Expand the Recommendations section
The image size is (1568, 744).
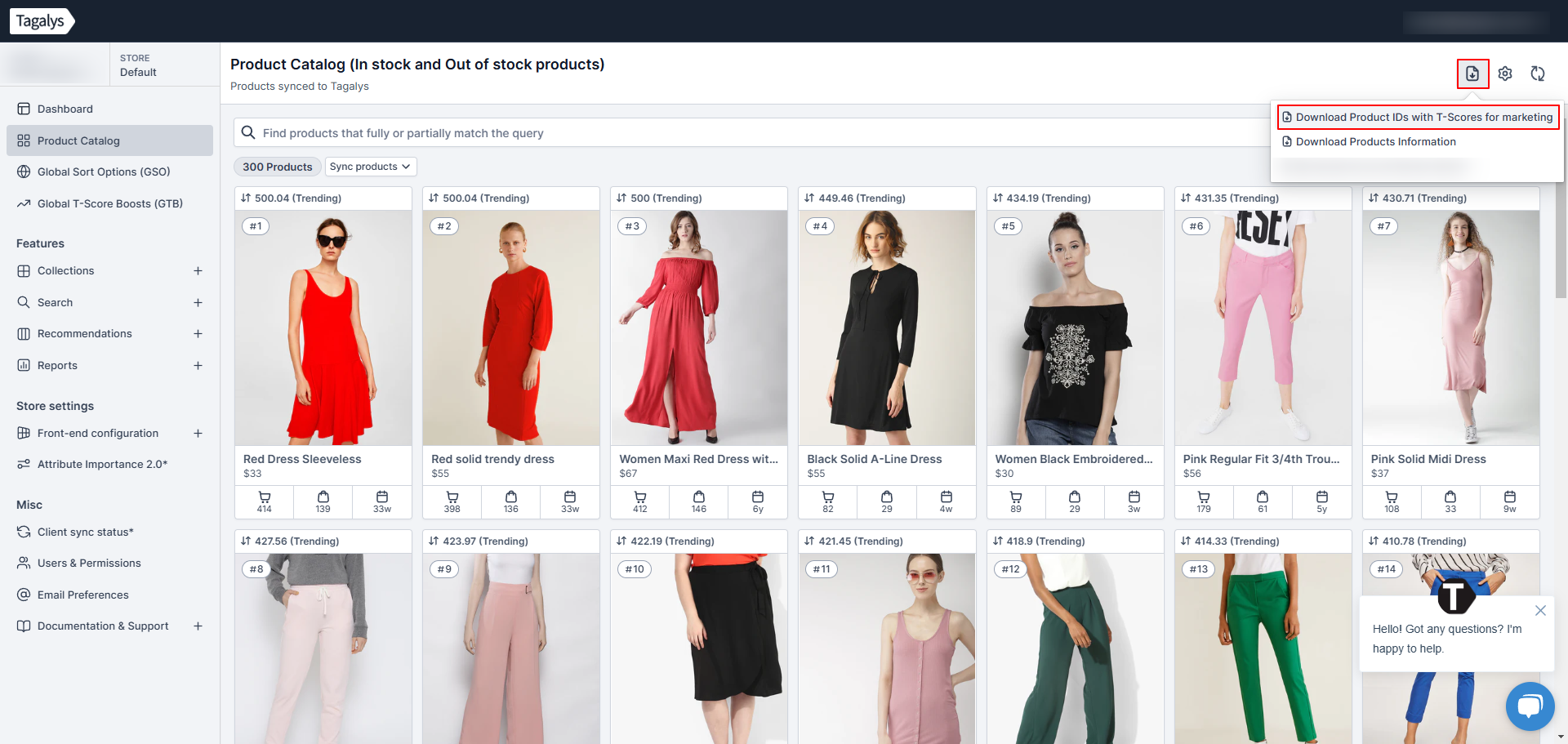coord(198,333)
